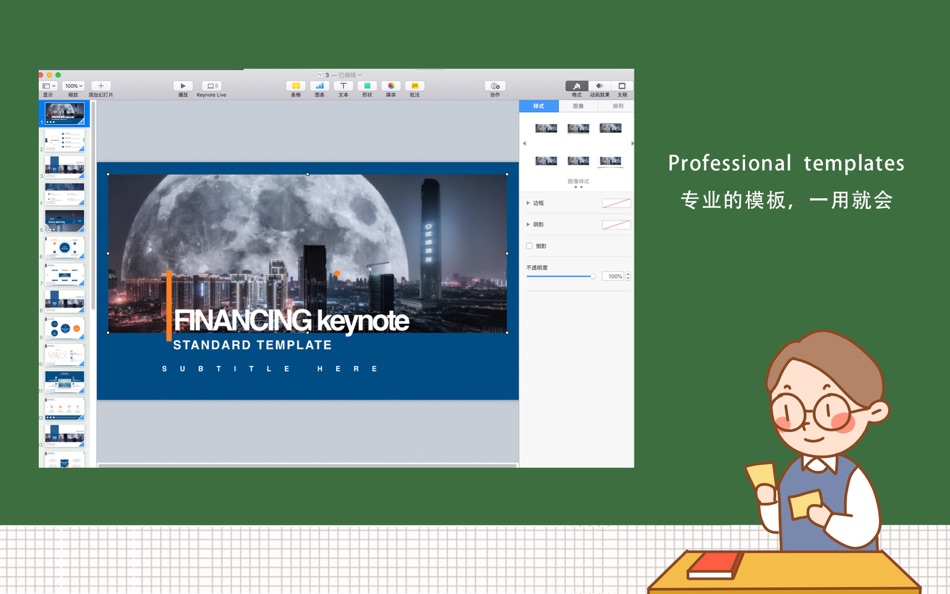Click the opacity 100% value field

(x=613, y=276)
